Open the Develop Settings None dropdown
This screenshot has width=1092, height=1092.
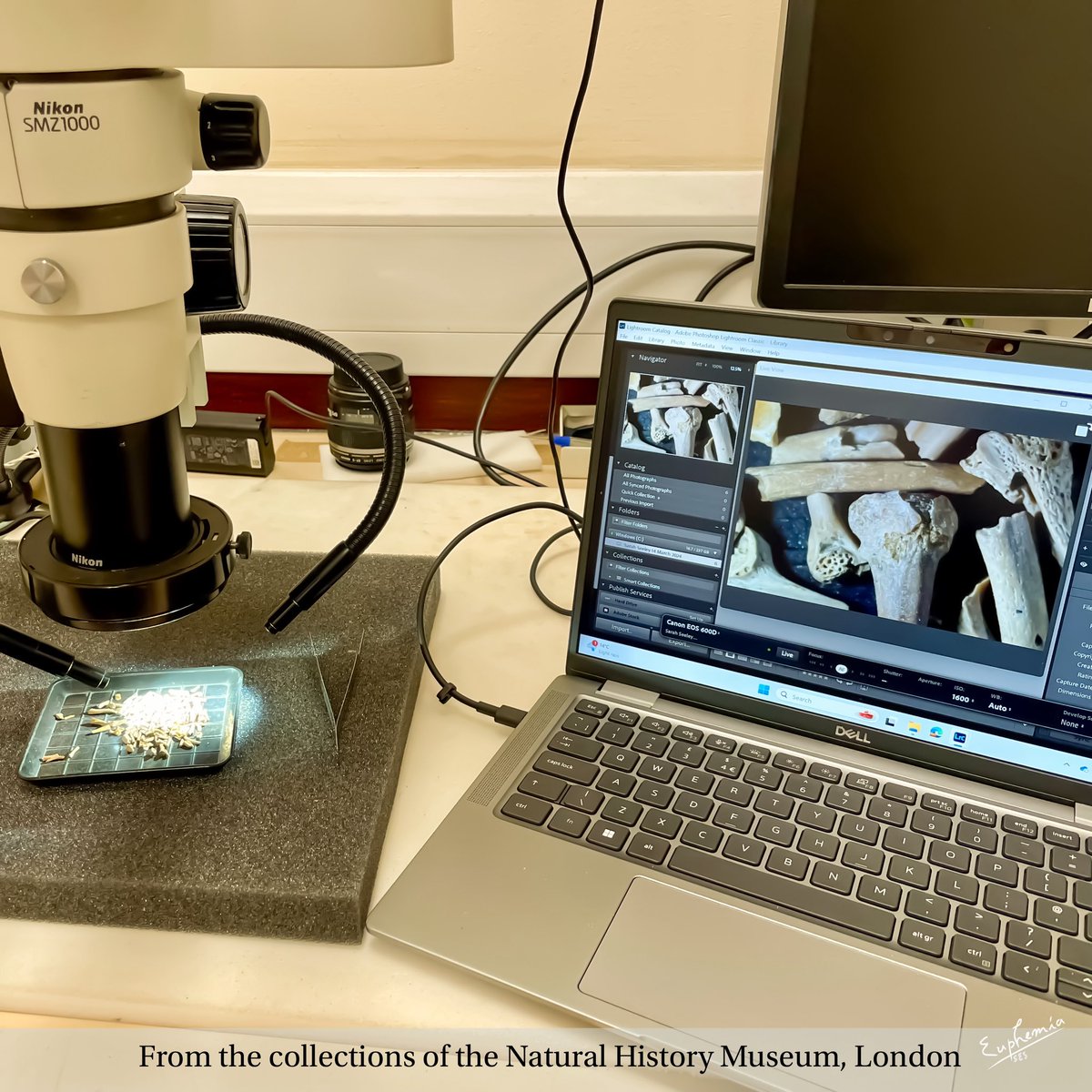click(x=1071, y=723)
